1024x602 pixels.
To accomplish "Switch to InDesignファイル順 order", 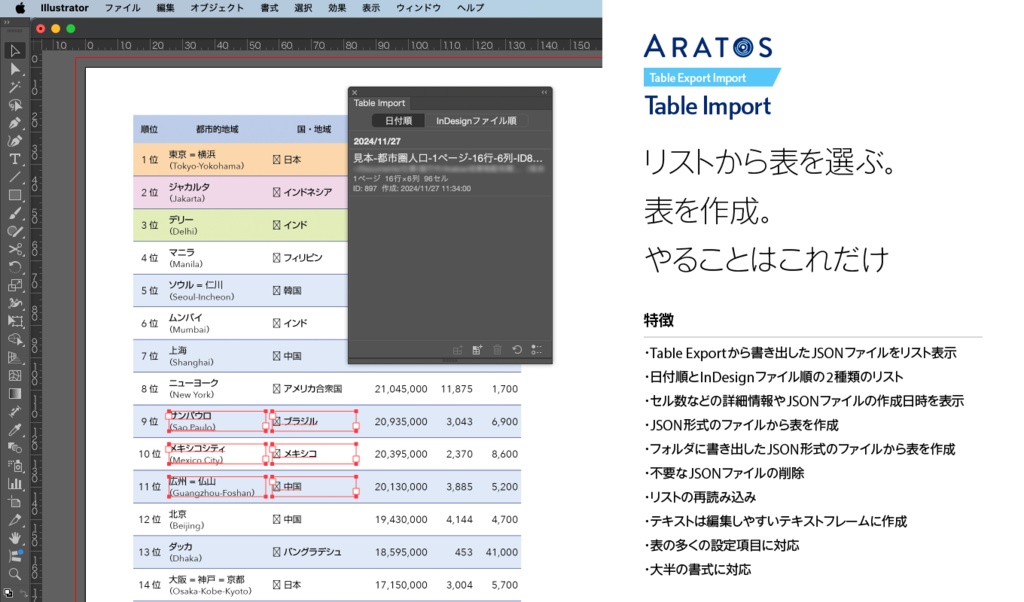I will click(475, 120).
